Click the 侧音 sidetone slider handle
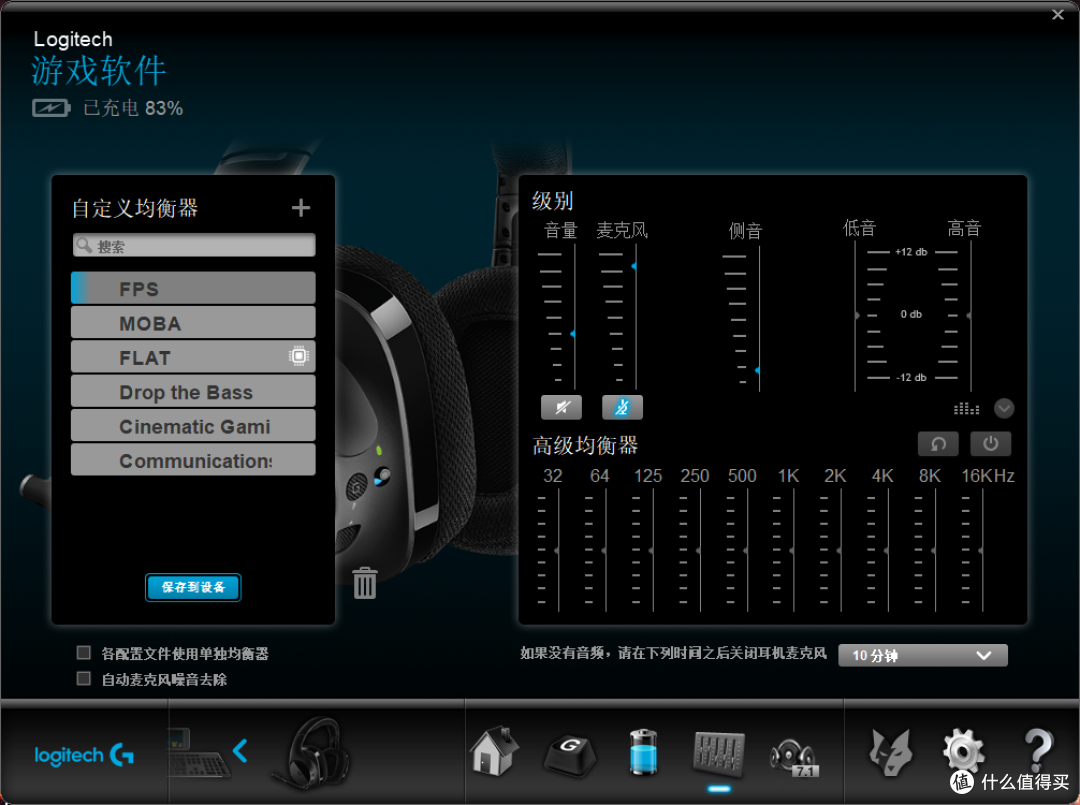The image size is (1080, 805). [758, 370]
